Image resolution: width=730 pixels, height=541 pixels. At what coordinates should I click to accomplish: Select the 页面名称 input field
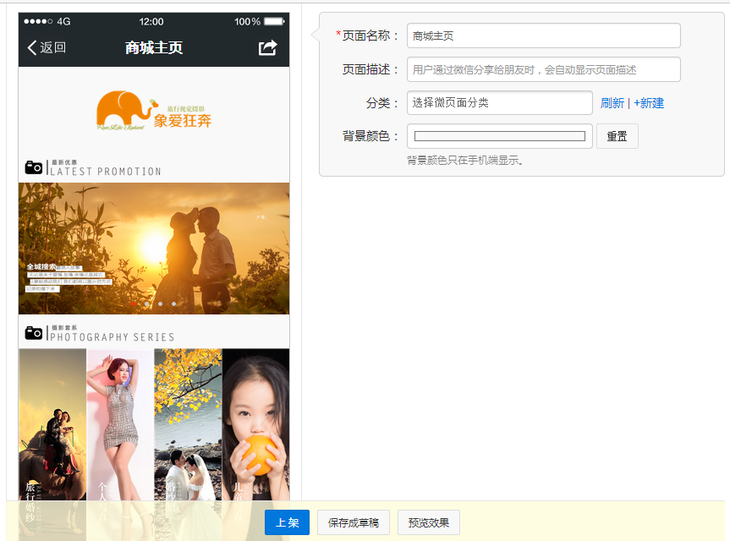pyautogui.click(x=543, y=36)
